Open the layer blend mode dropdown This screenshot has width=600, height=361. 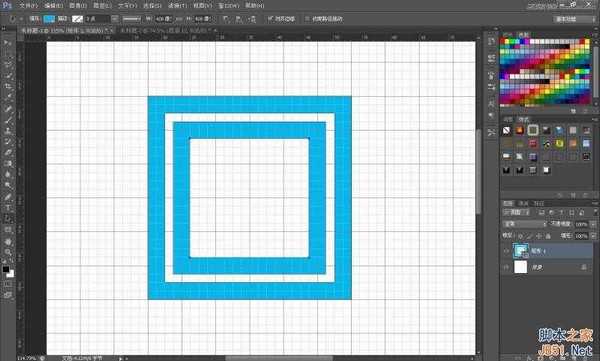524,224
